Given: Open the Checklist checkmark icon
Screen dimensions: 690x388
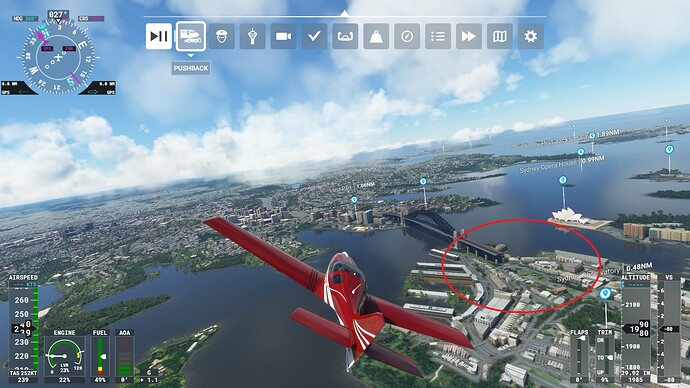Looking at the screenshot, I should (x=314, y=36).
